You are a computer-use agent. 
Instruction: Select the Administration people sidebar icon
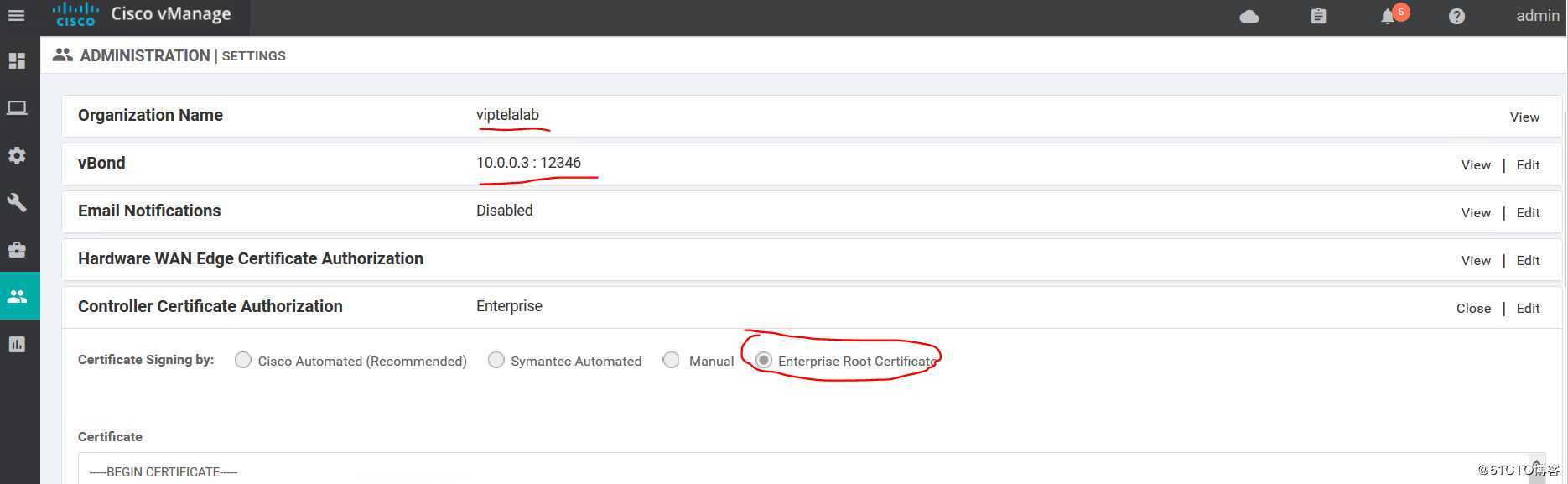(17, 296)
